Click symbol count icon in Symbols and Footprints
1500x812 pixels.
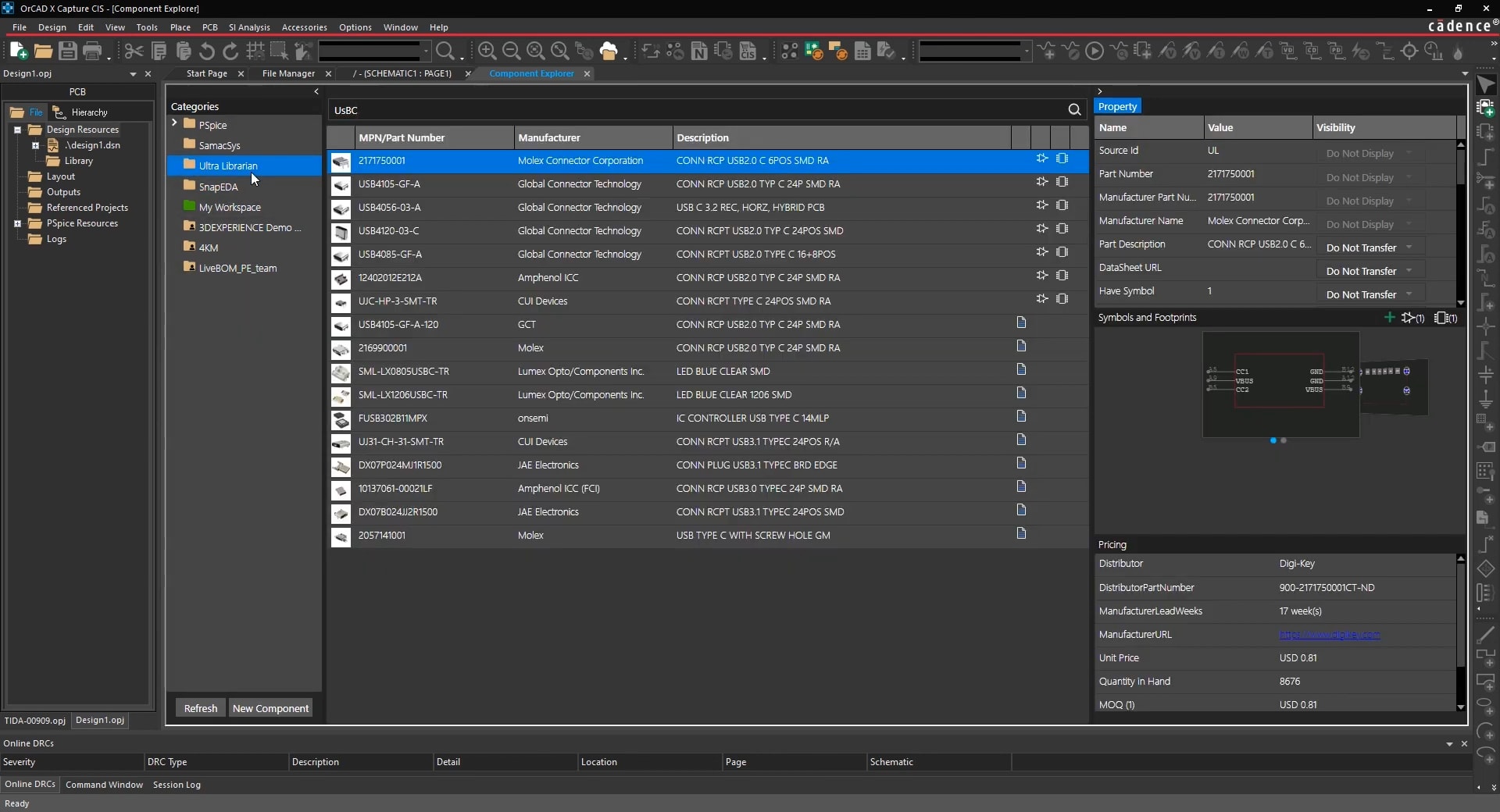click(x=1412, y=318)
